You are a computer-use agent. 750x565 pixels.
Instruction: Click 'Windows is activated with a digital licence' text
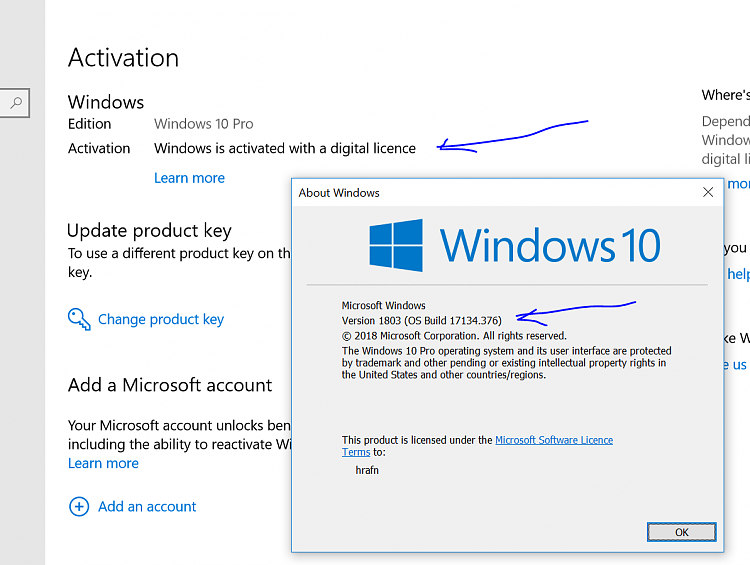285,148
